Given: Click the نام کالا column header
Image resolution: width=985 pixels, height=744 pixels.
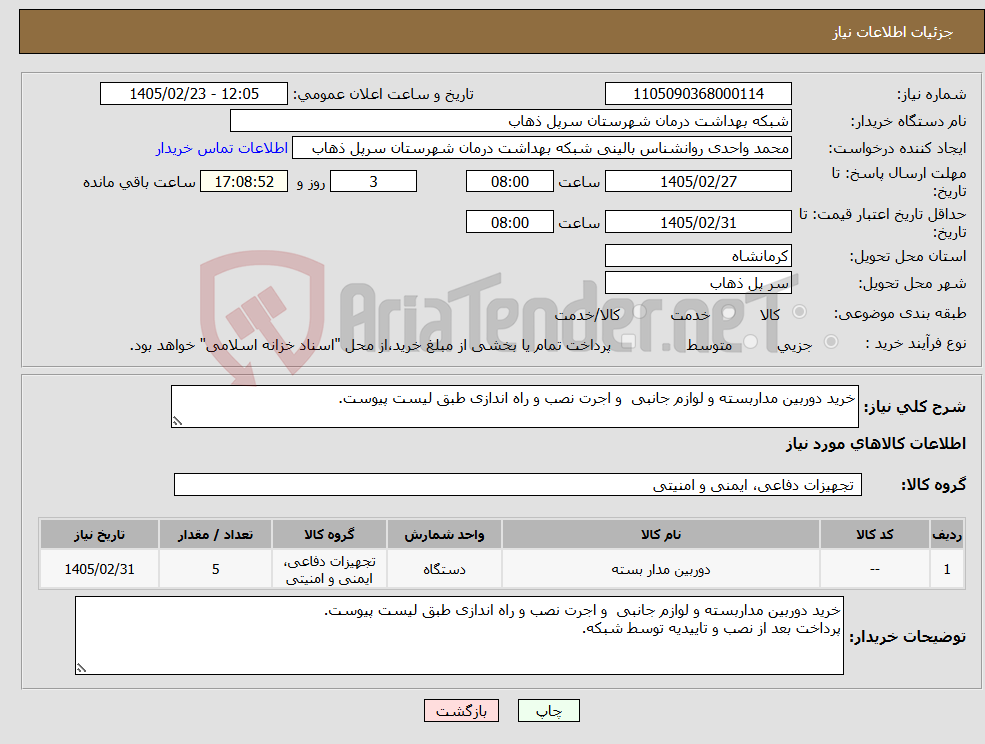Looking at the screenshot, I should click(x=661, y=534).
